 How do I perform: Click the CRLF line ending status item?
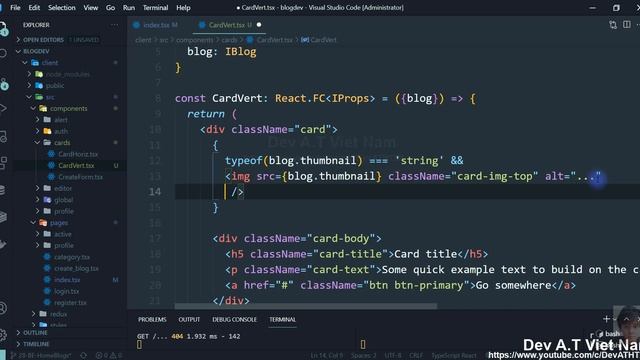(x=416, y=356)
